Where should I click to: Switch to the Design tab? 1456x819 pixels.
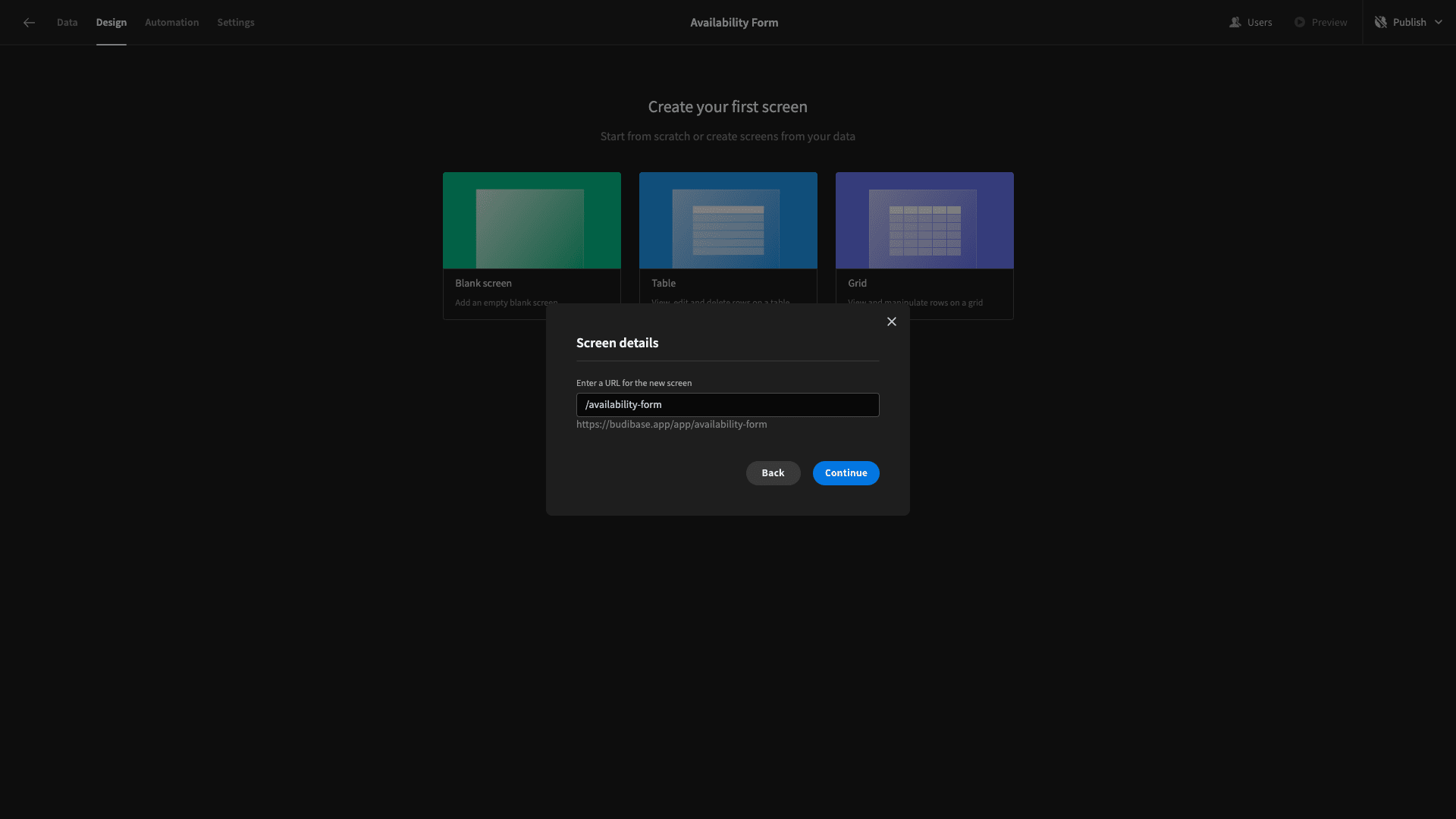pyautogui.click(x=111, y=23)
